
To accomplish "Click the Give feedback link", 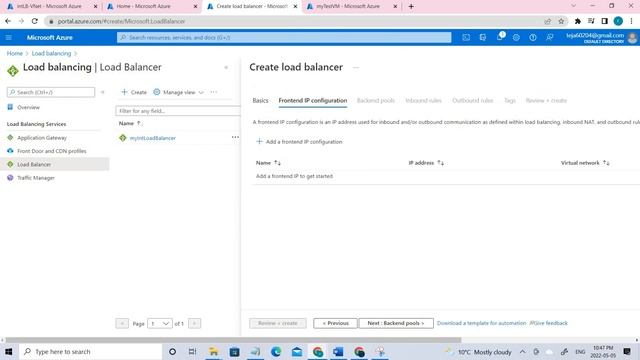I will coord(549,323).
